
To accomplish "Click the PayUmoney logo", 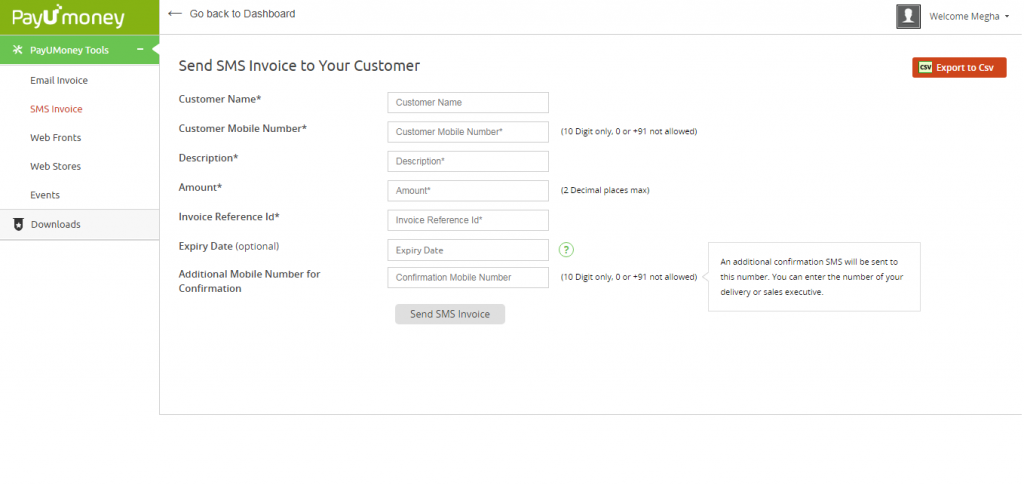I will pyautogui.click(x=68, y=16).
